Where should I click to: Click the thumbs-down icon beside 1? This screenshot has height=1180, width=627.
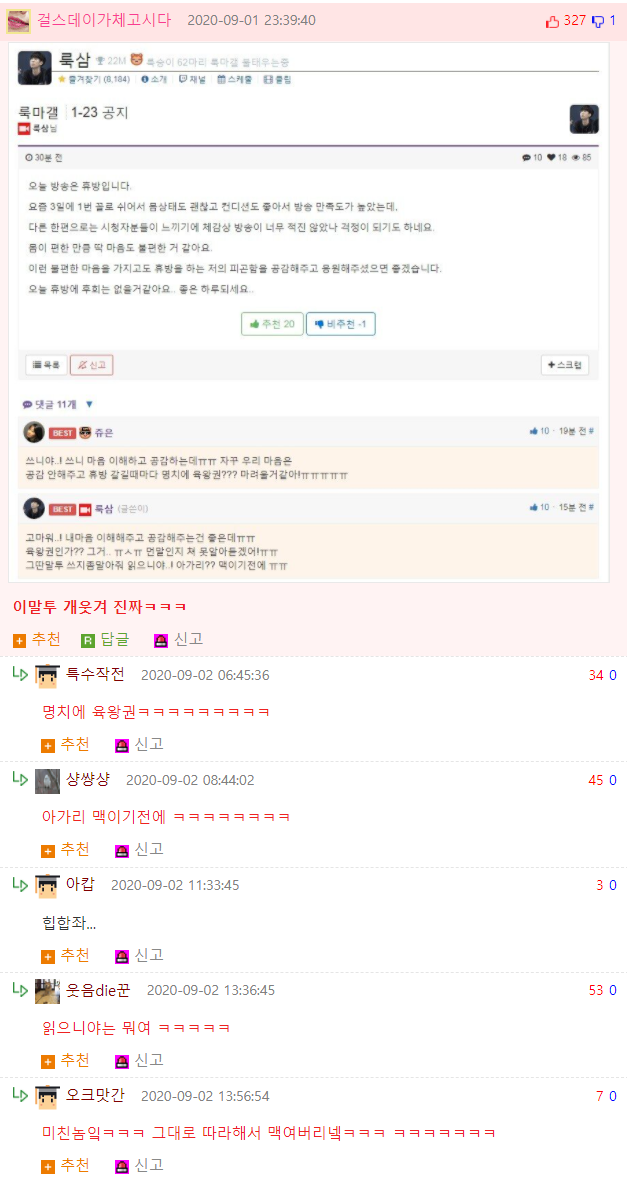click(x=598, y=21)
